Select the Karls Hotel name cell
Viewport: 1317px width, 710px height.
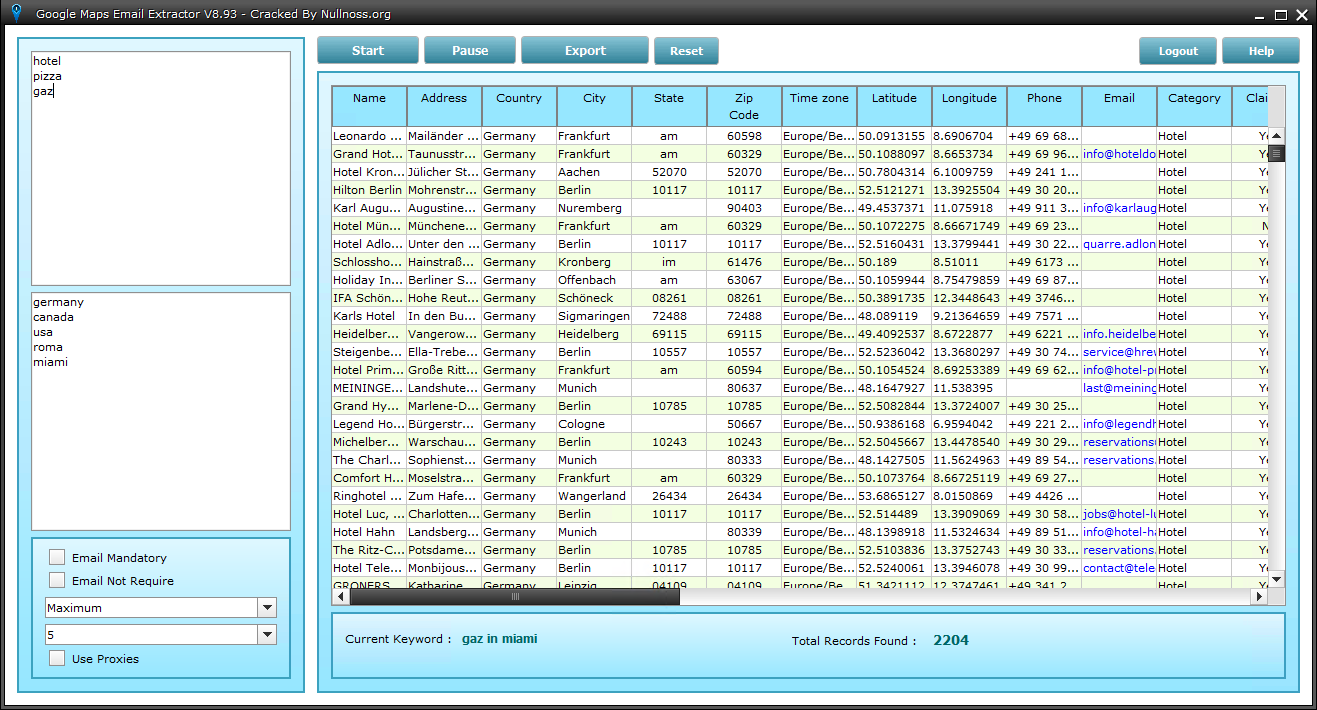tap(369, 316)
